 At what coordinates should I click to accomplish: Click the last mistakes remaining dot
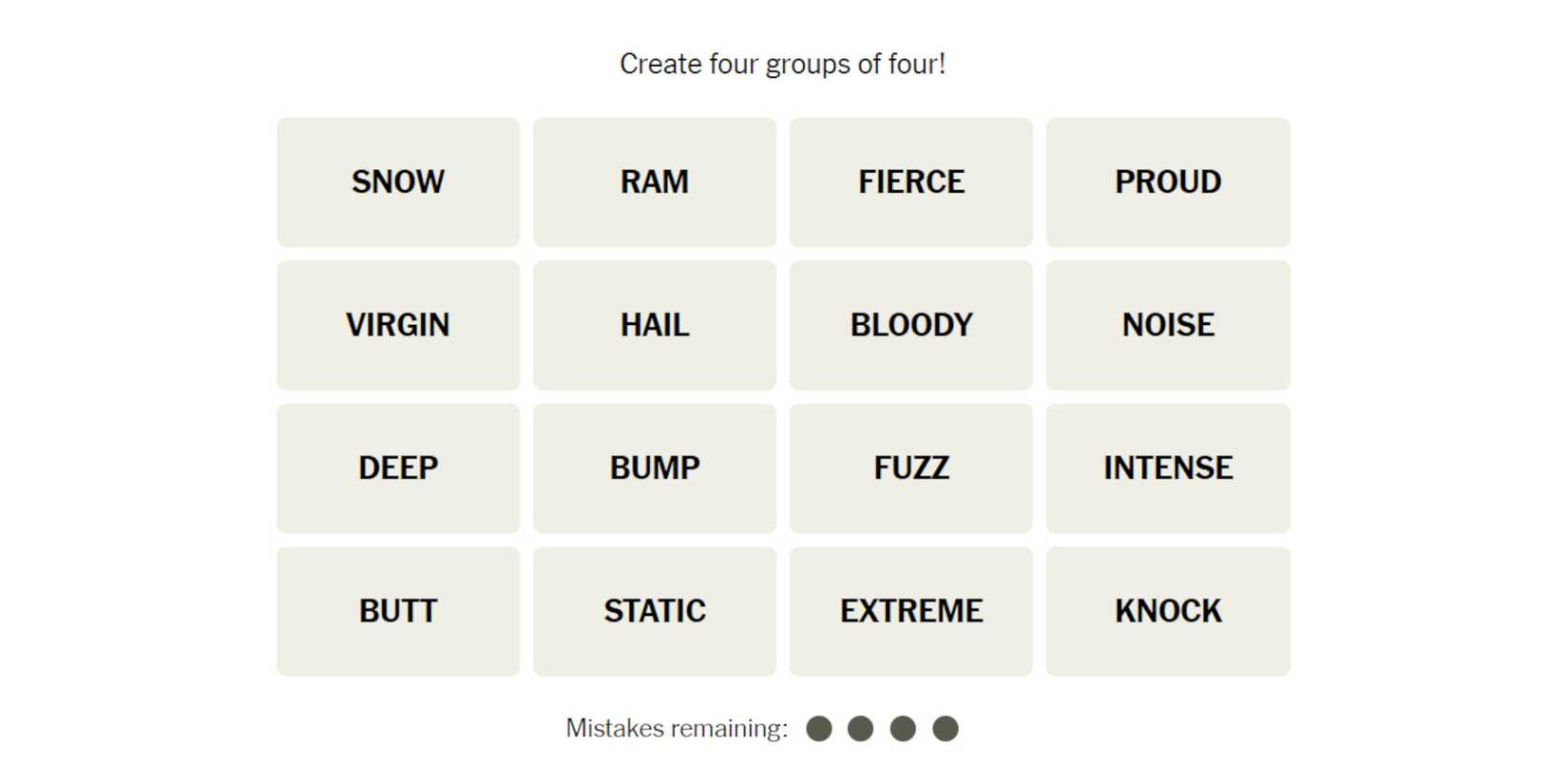[946, 729]
